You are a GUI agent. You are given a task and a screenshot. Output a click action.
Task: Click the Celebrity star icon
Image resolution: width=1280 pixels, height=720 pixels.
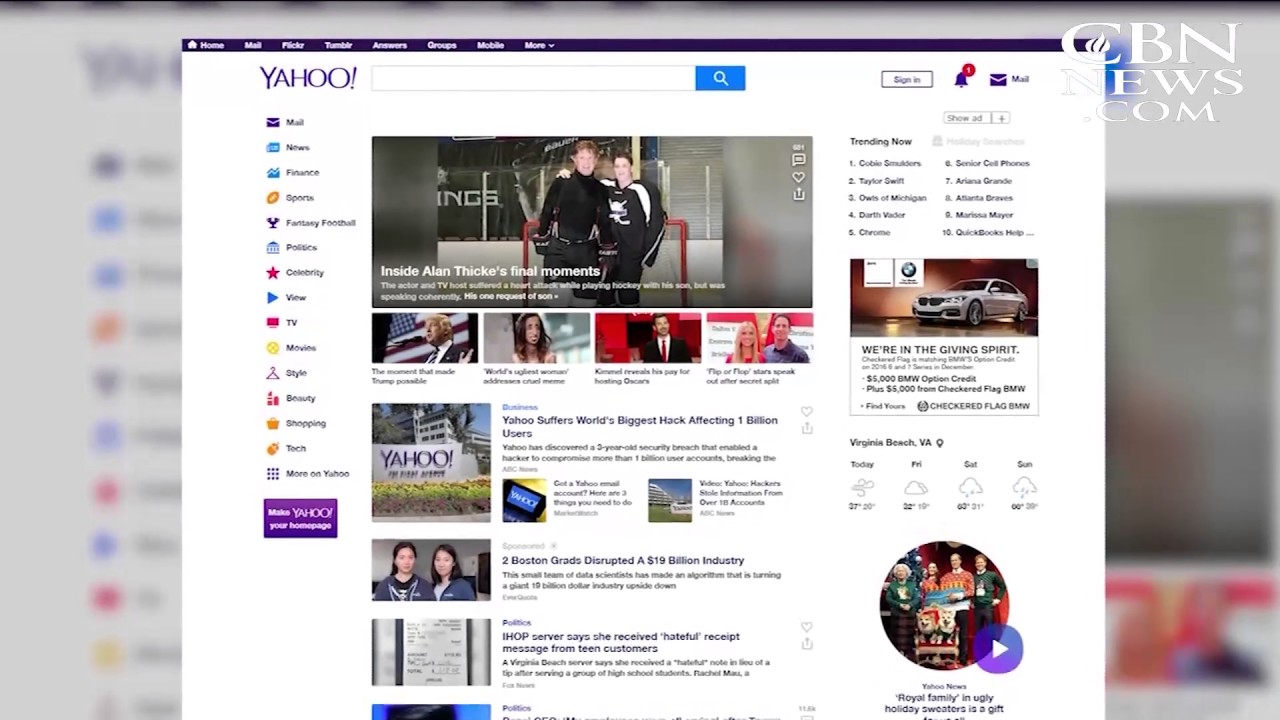click(273, 272)
